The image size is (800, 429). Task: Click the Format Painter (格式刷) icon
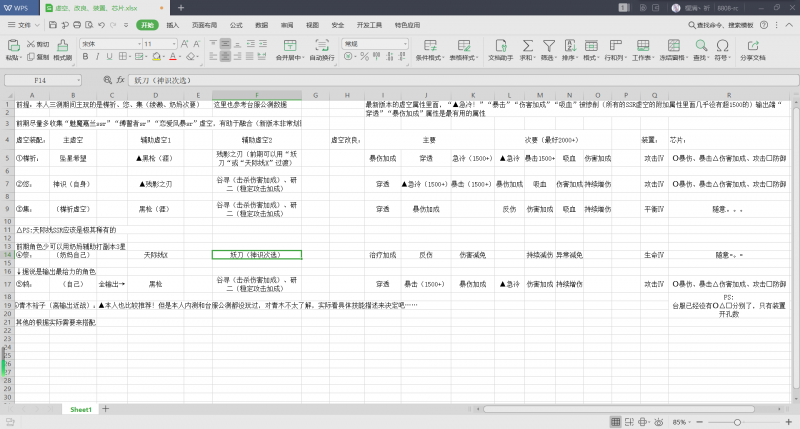pyautogui.click(x=62, y=49)
